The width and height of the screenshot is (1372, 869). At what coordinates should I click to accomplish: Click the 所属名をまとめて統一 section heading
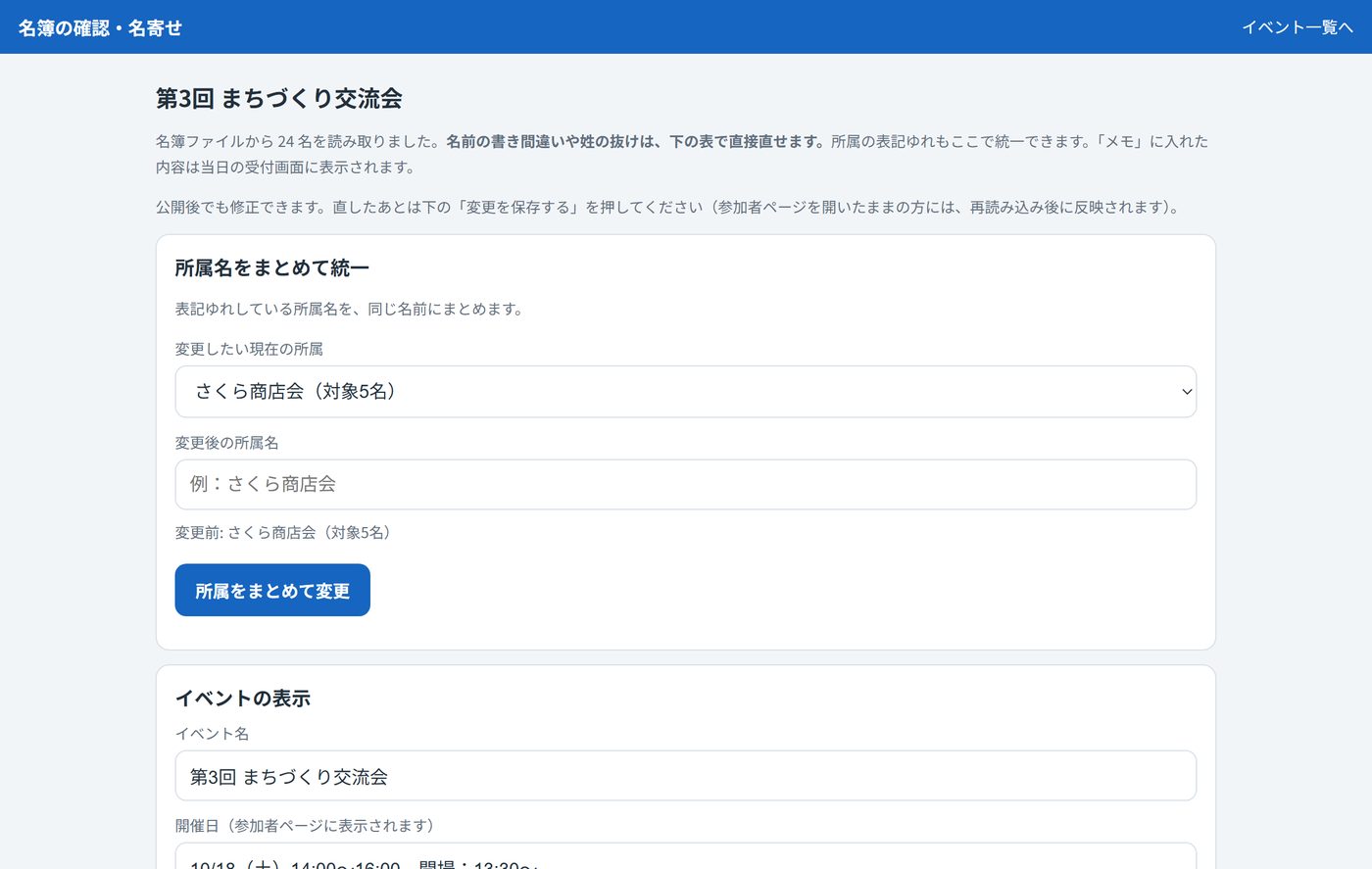pos(272,267)
